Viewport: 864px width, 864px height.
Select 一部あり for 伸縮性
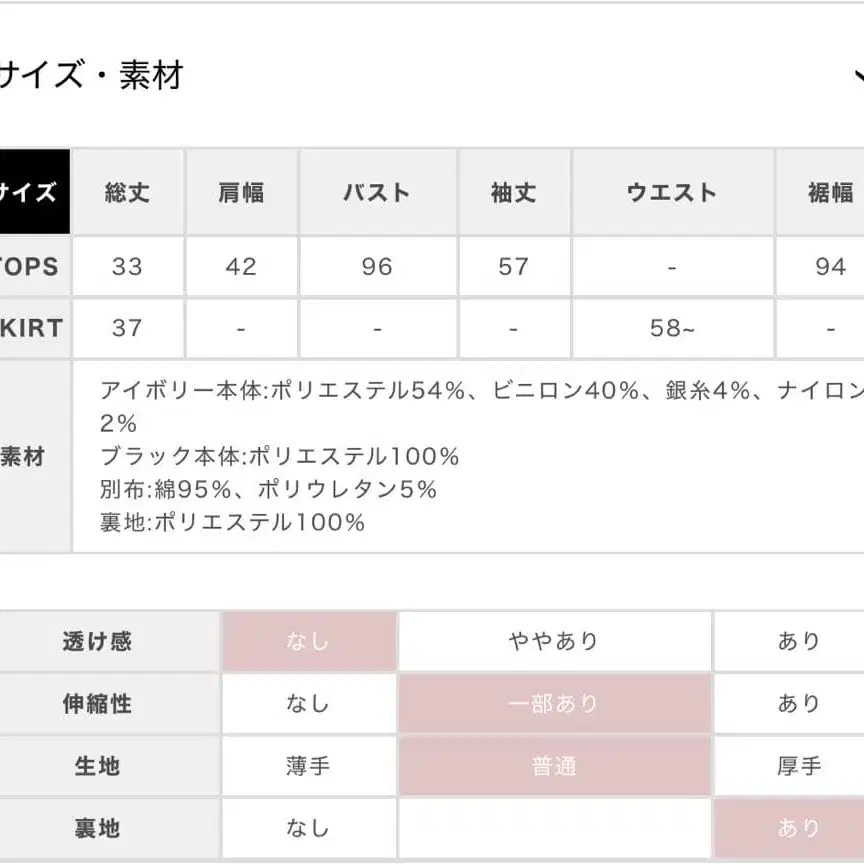pos(554,704)
